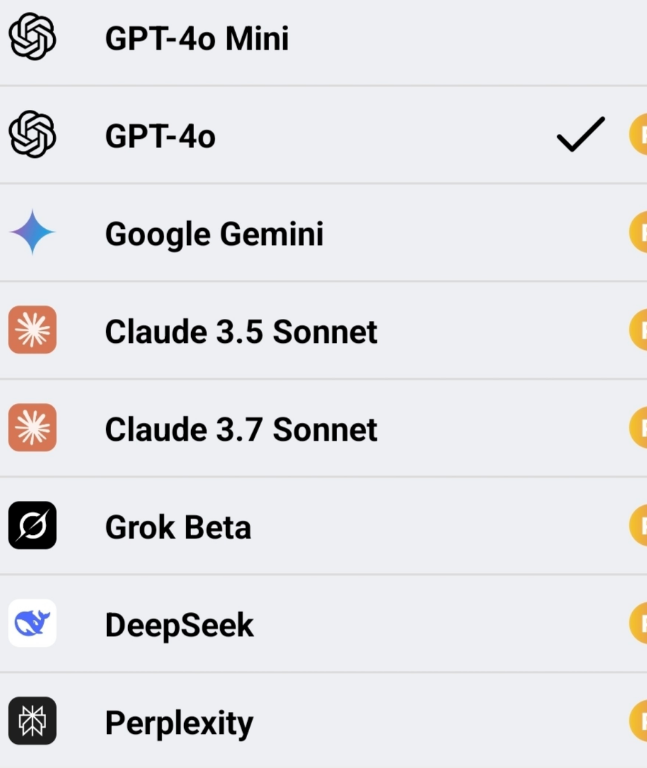Click the checkmark on the GPT-4o row
The image size is (647, 768).
[x=581, y=135]
